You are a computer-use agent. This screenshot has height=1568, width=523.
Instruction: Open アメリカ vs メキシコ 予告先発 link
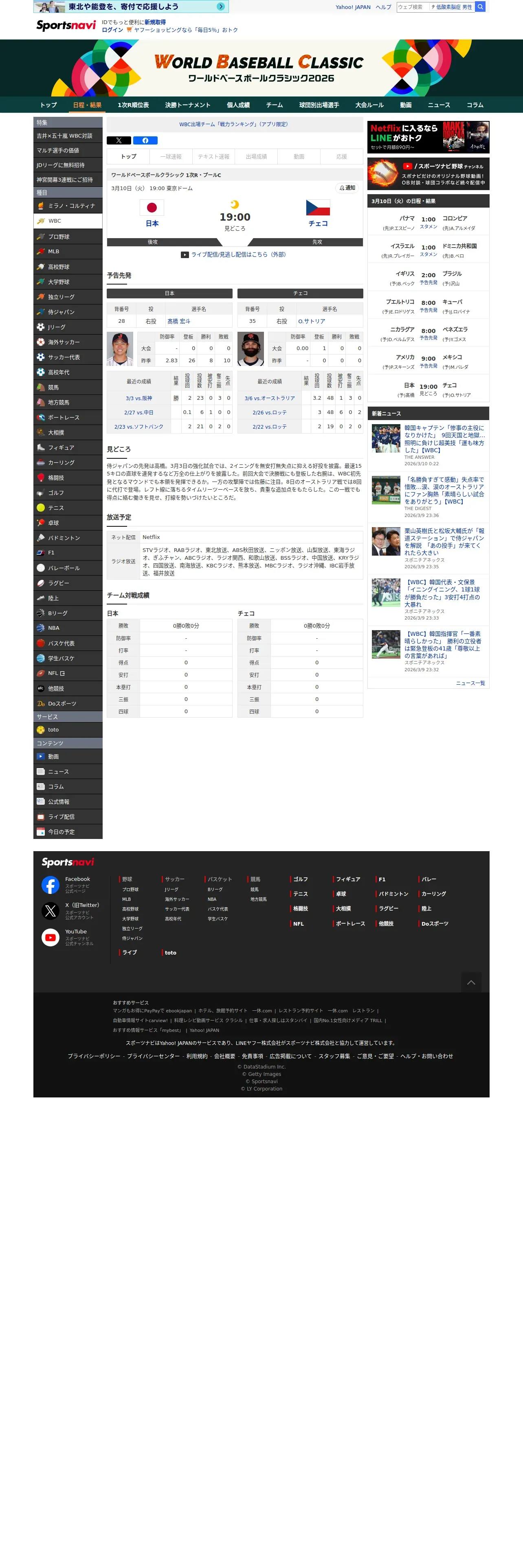(429, 366)
